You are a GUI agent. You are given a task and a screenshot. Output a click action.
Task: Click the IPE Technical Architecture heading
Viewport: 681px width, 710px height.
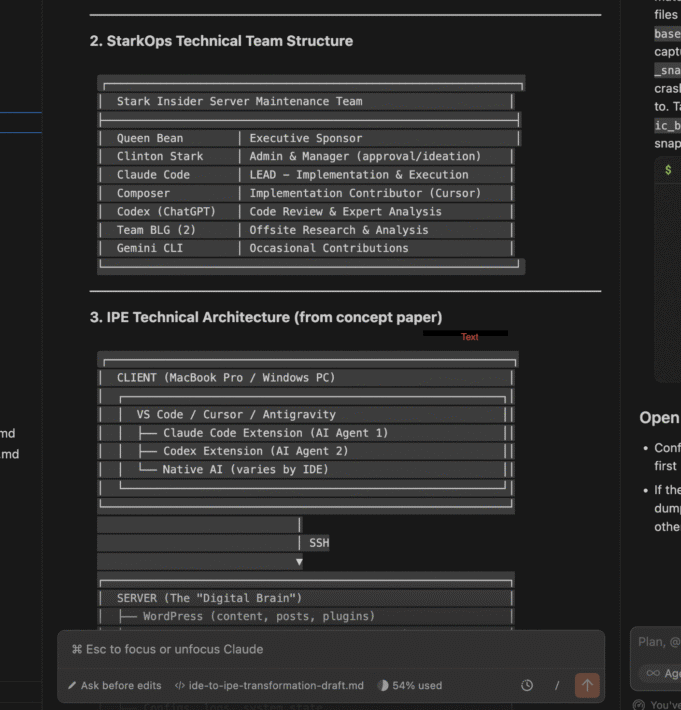click(266, 317)
